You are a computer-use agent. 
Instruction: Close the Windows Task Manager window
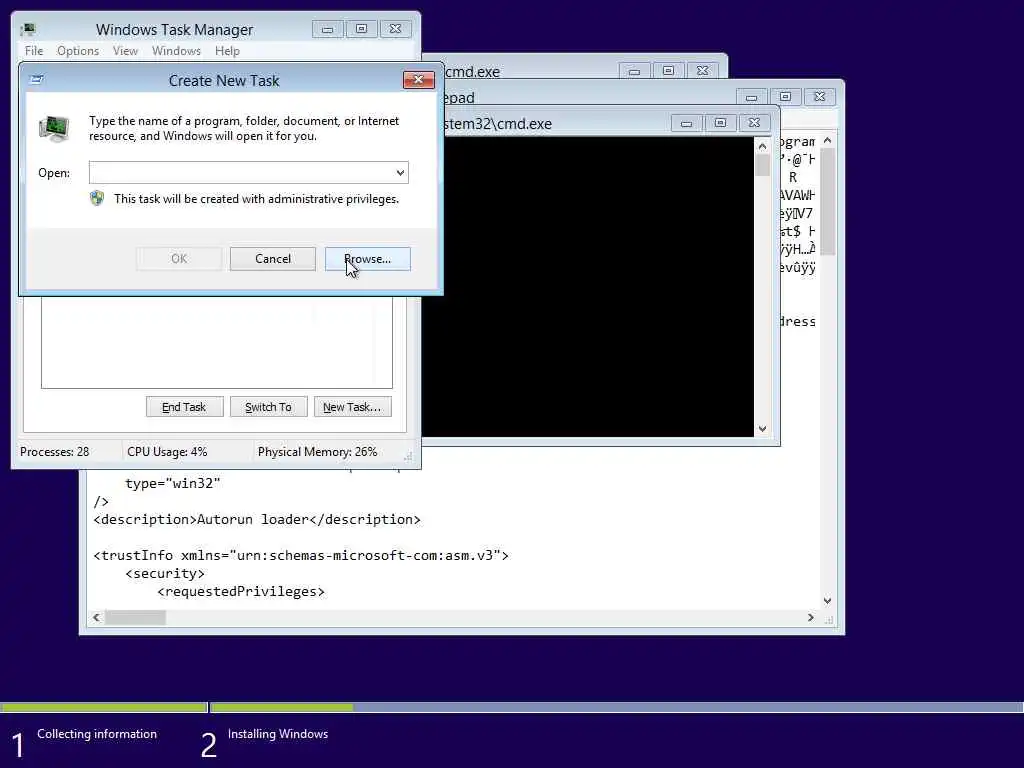tap(395, 29)
